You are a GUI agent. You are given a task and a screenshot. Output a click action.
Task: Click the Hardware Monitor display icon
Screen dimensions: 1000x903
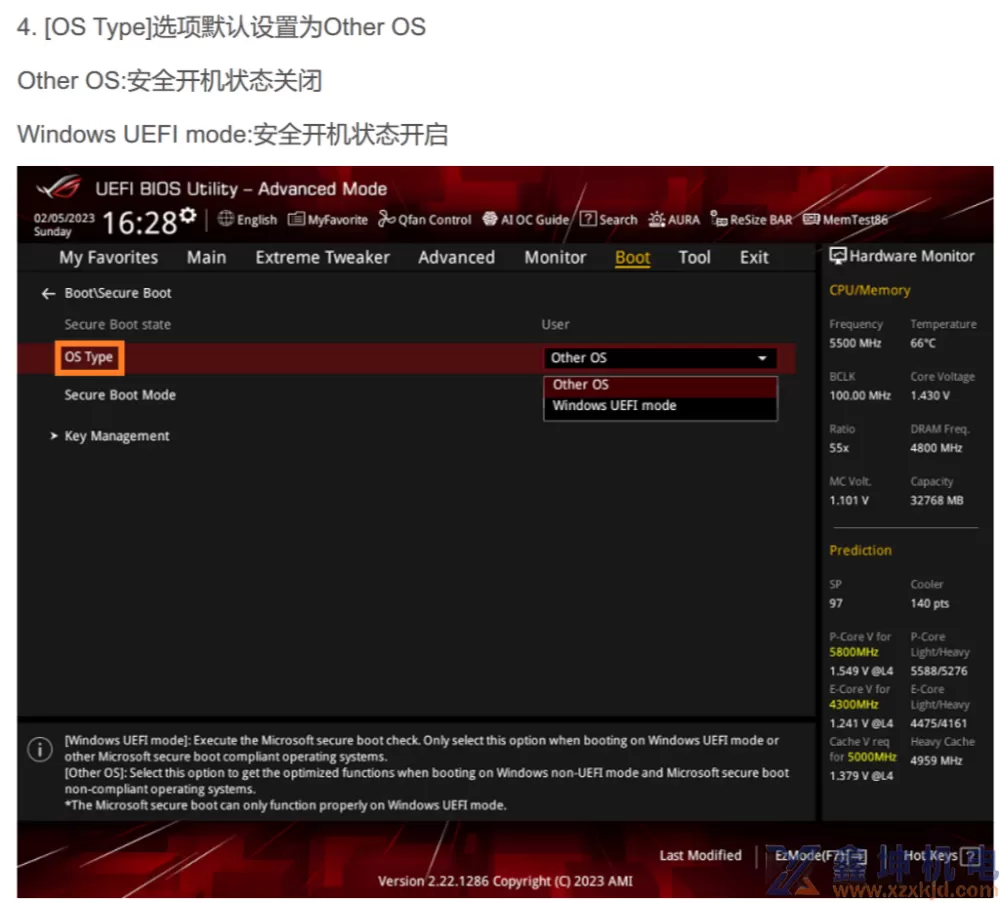tap(837, 256)
